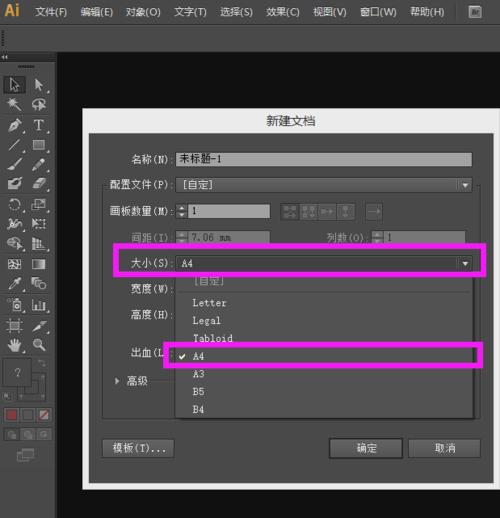Select the Pencil tool

pyautogui.click(x=39, y=164)
